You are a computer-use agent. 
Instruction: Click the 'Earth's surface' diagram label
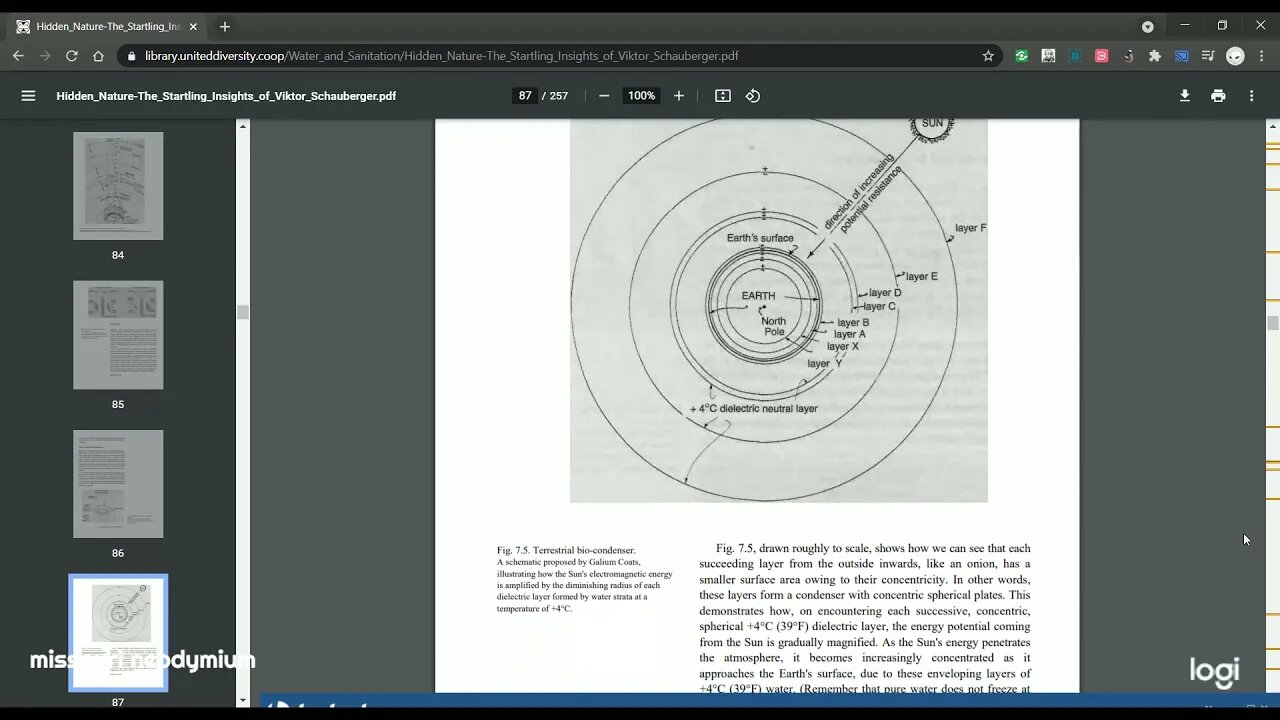pos(760,238)
